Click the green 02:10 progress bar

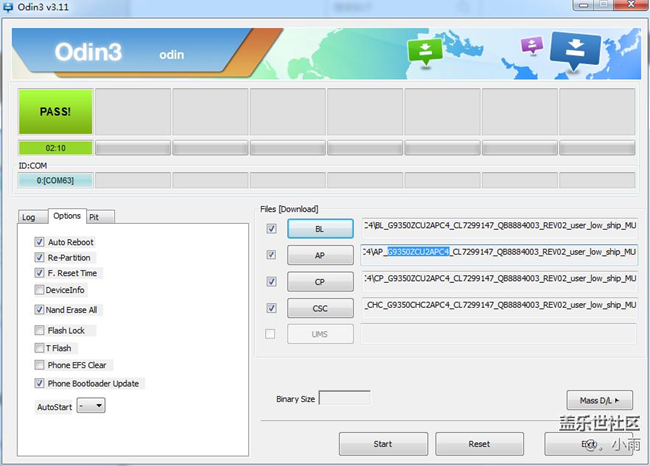click(55, 148)
